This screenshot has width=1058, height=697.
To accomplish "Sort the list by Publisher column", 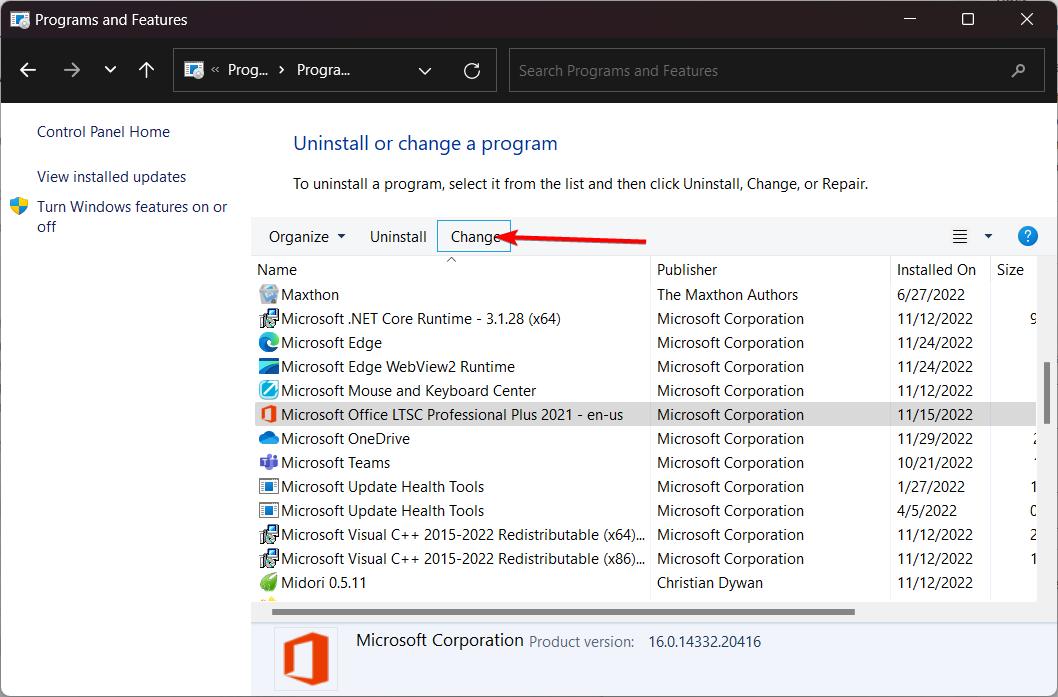I will (687, 270).
